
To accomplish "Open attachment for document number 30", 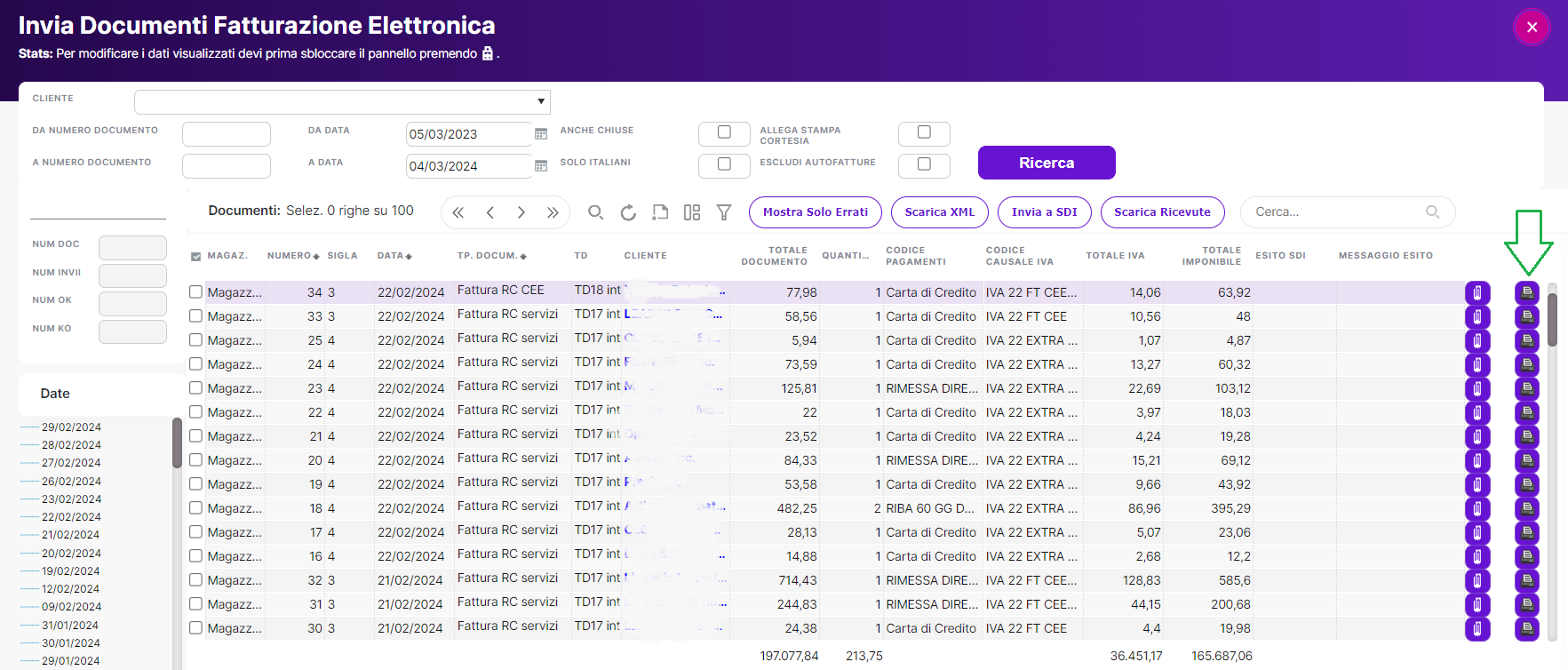I will point(1477,628).
